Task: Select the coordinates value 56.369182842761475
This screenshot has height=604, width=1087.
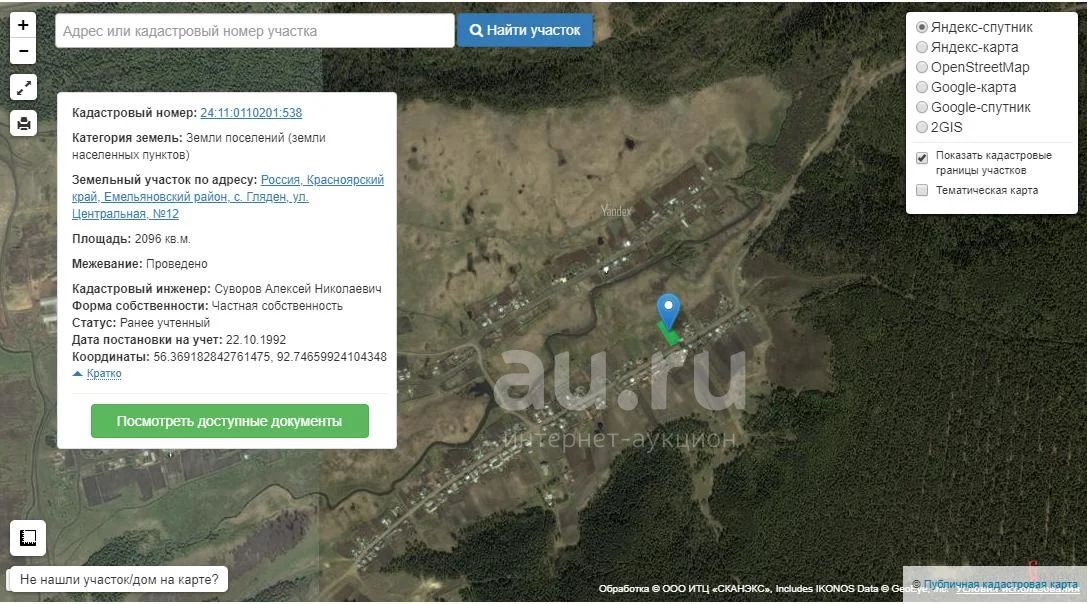Action: (211, 357)
